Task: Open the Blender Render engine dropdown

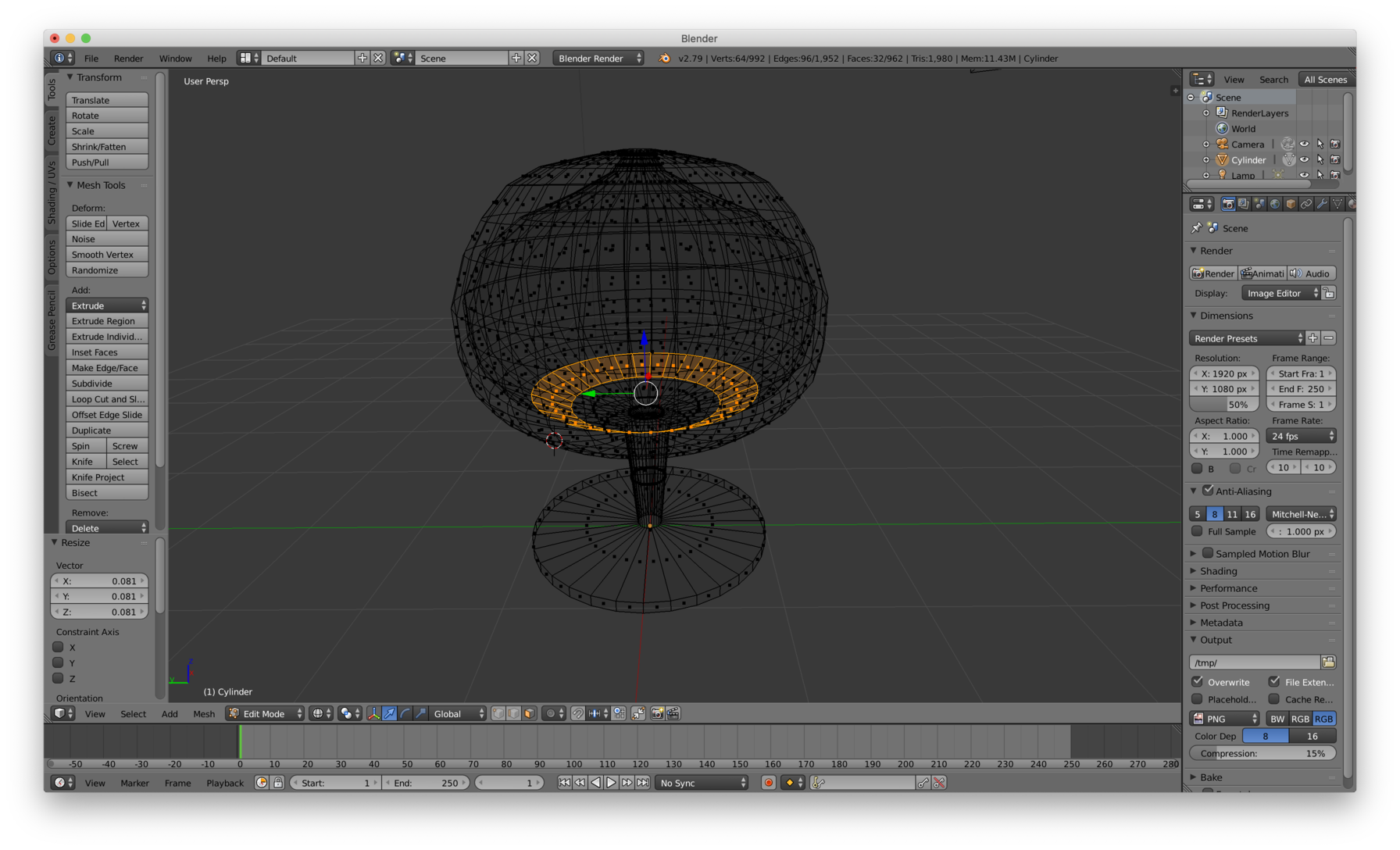Action: pos(598,59)
